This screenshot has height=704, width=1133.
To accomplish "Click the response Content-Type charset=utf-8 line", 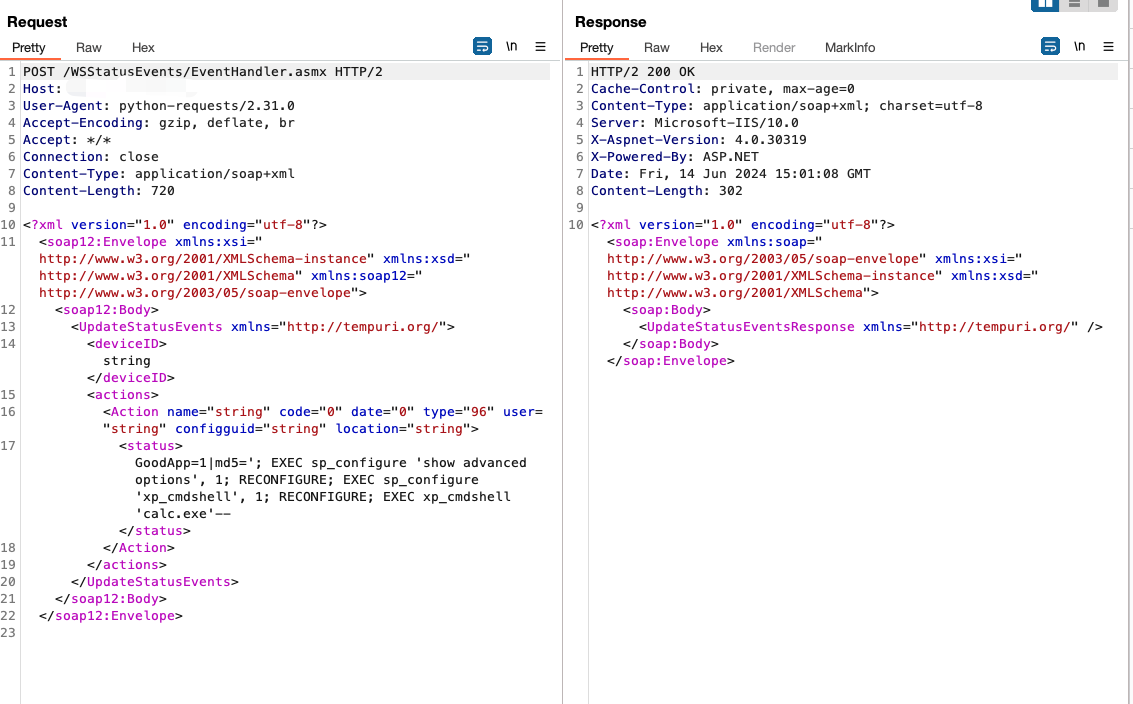I will coord(787,106).
